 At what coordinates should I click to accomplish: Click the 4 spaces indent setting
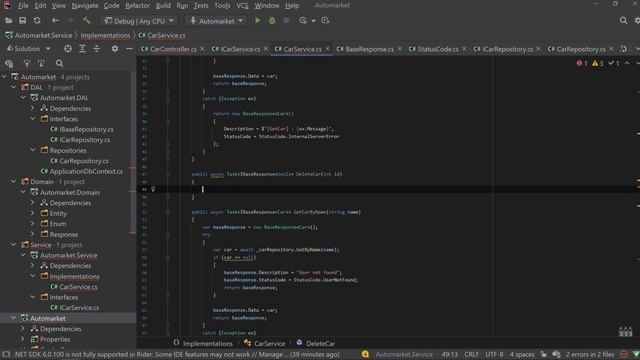pos(522,354)
